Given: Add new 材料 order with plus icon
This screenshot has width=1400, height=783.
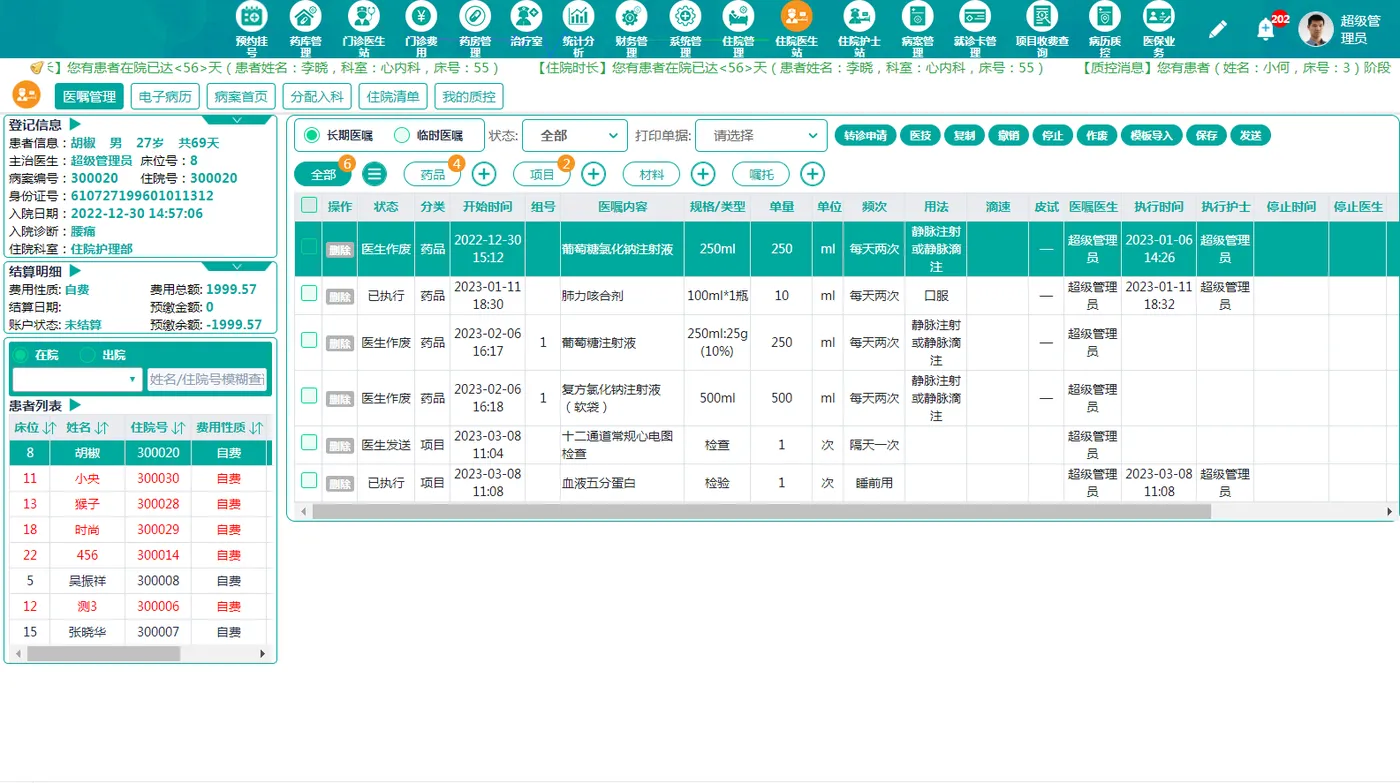Looking at the screenshot, I should pos(703,174).
